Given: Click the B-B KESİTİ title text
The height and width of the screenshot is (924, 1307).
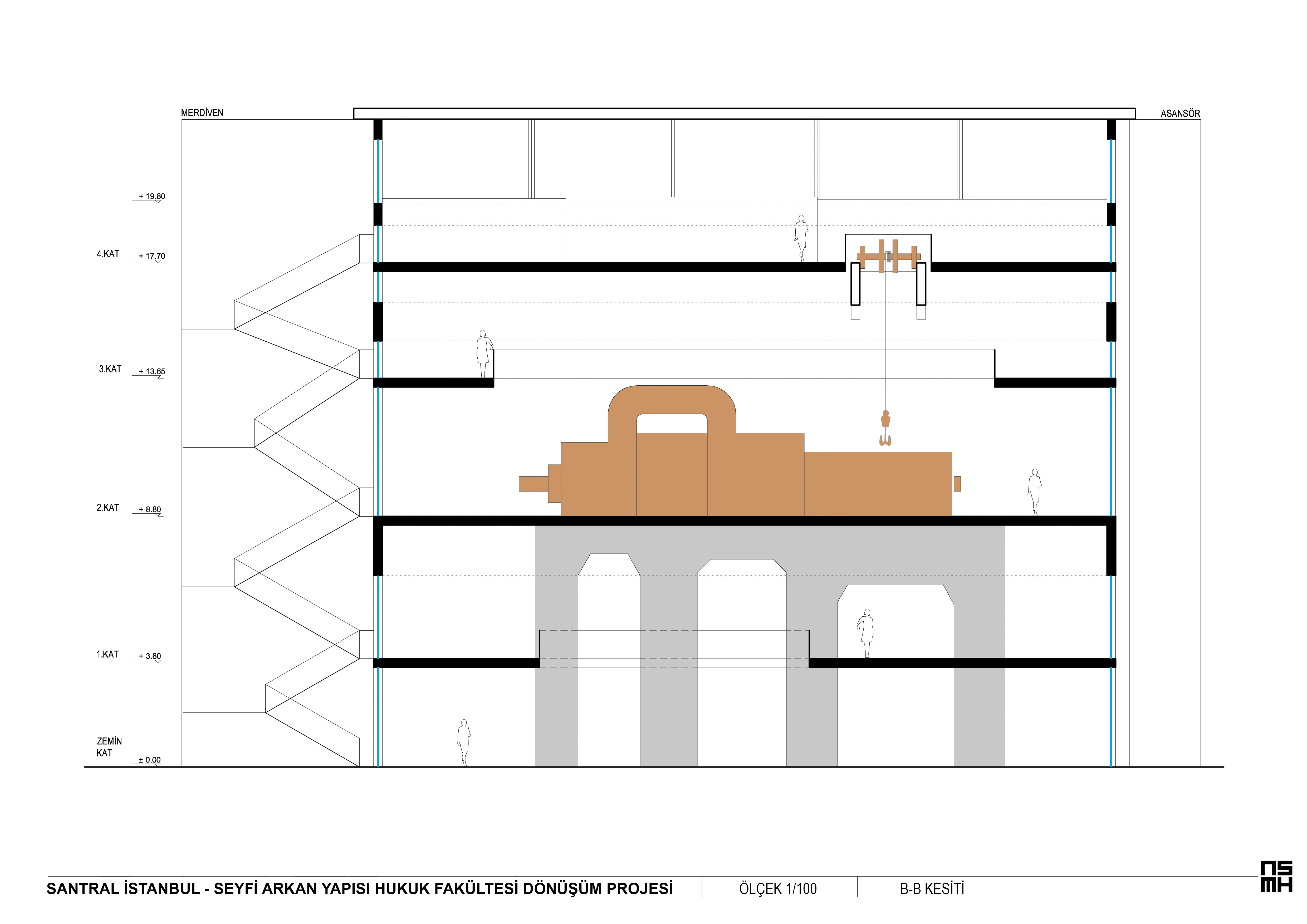Looking at the screenshot, I should (x=932, y=889).
